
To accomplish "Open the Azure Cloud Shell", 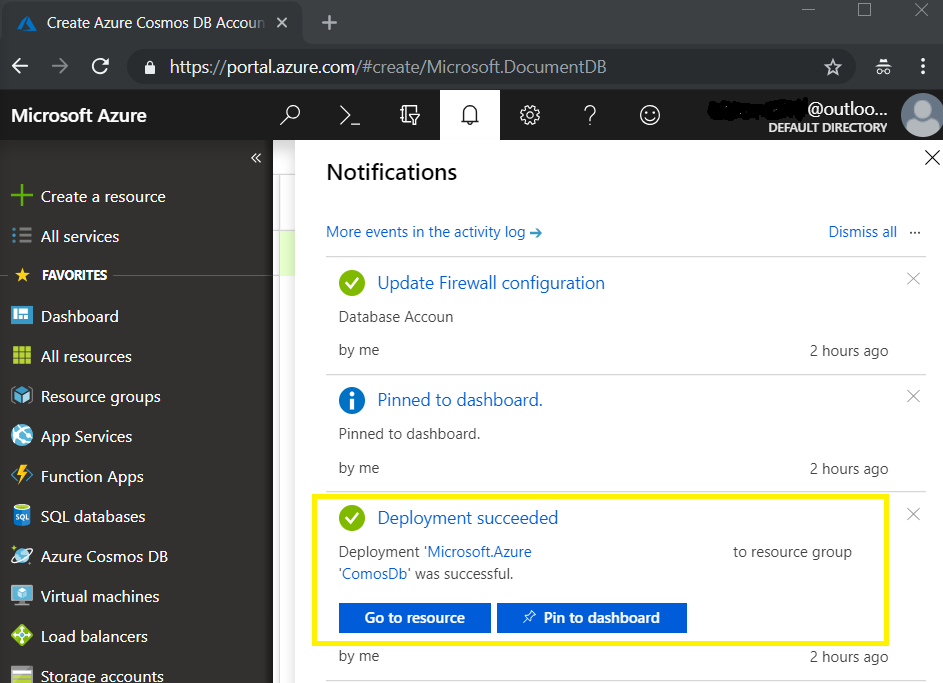I will (348, 115).
